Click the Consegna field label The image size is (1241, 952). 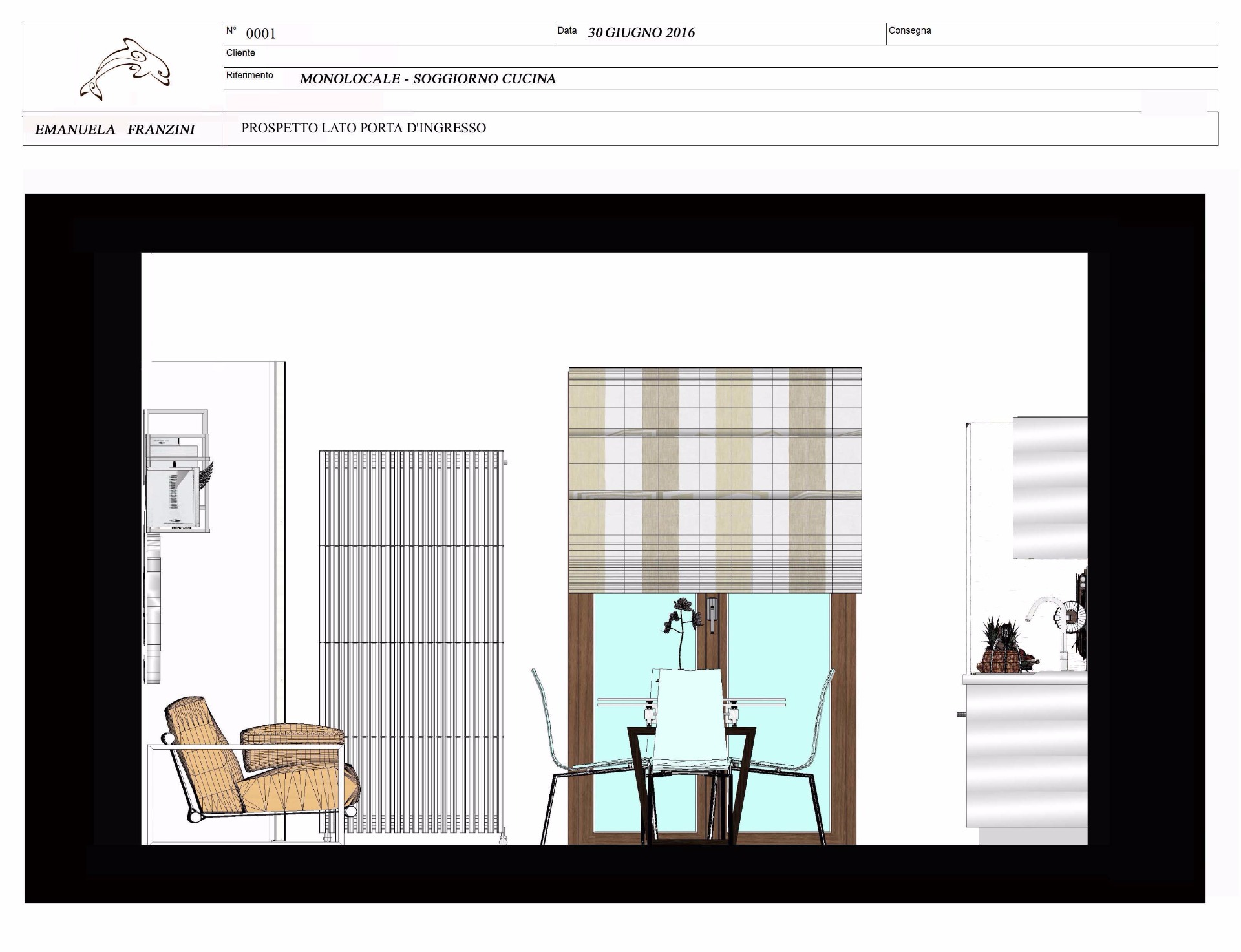click(909, 30)
